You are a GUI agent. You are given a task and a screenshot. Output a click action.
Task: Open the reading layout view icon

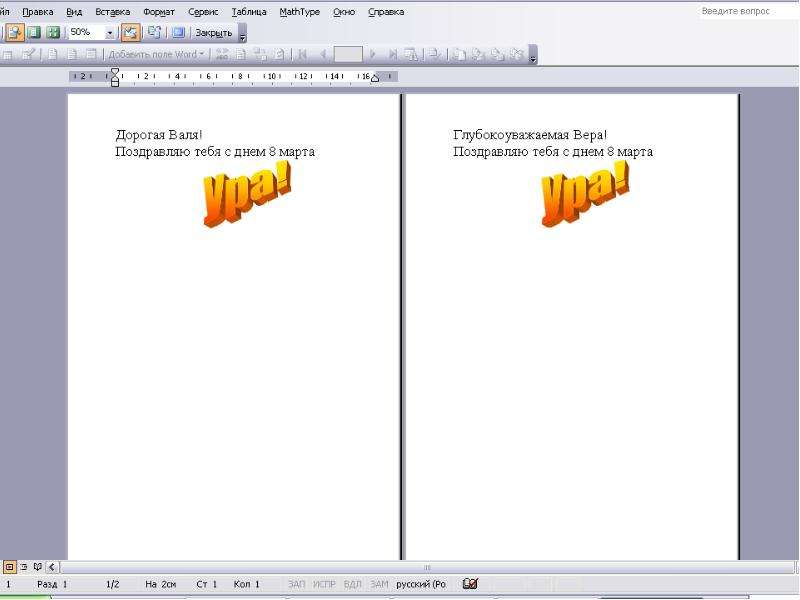37,566
